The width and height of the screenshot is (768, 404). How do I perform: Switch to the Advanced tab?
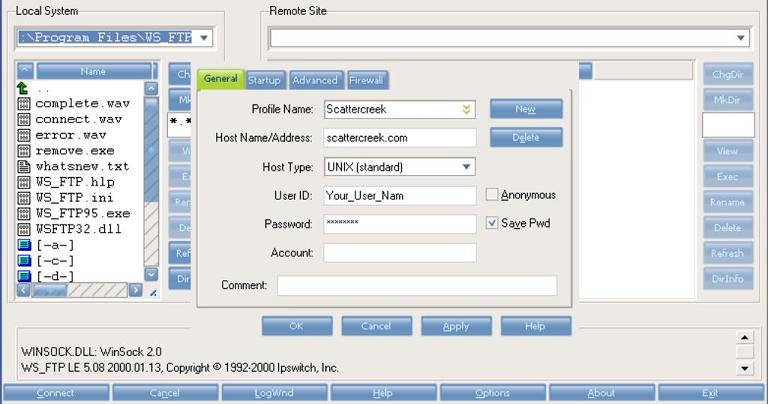(315, 80)
